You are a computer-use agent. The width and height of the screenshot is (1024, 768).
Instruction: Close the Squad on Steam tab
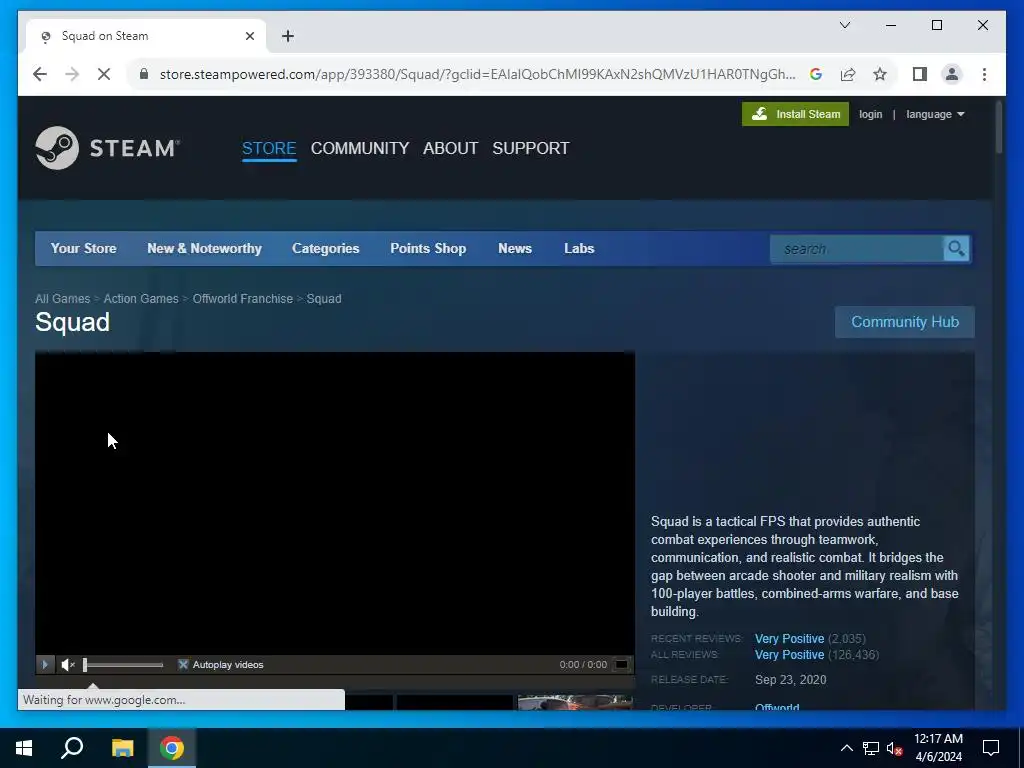pyautogui.click(x=249, y=36)
